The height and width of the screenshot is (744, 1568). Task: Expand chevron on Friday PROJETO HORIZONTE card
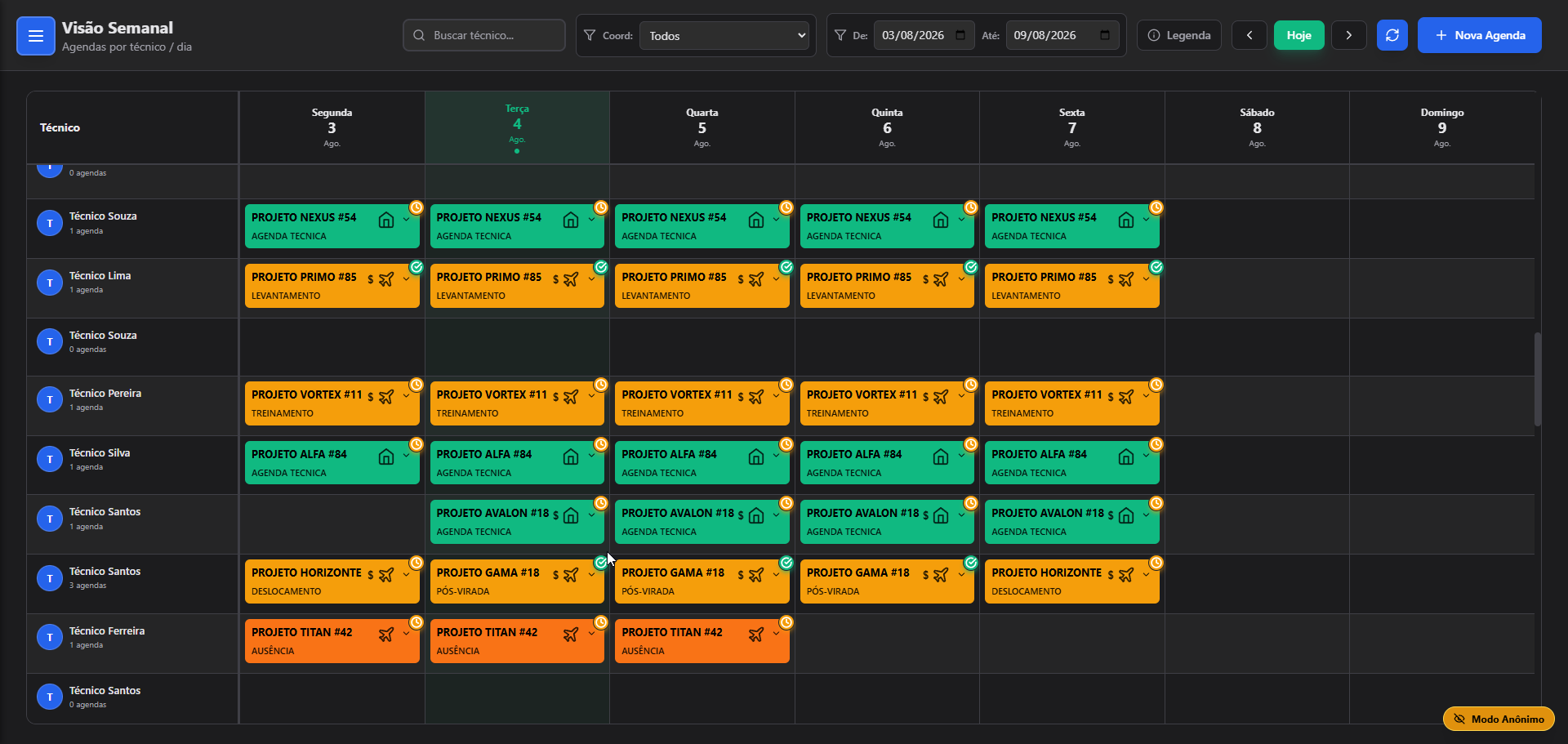[x=1146, y=575]
